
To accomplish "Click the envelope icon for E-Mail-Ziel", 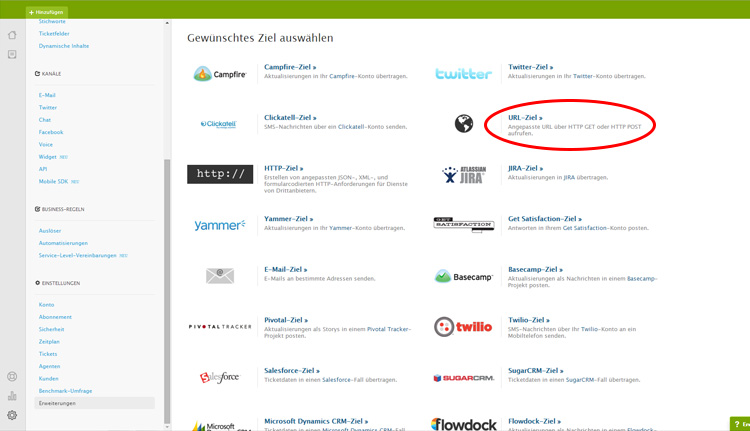I will tap(220, 276).
